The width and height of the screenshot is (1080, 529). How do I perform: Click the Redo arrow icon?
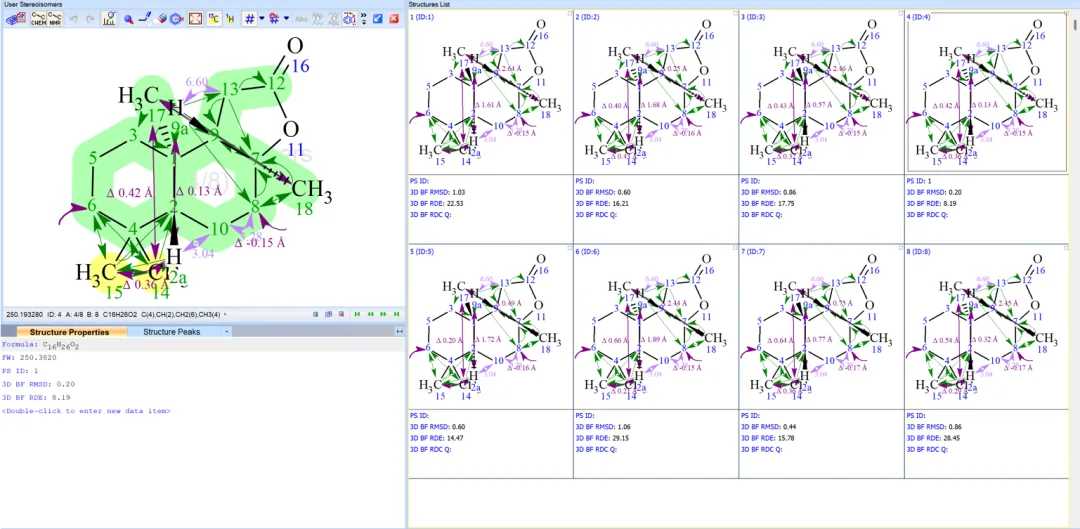[90, 19]
